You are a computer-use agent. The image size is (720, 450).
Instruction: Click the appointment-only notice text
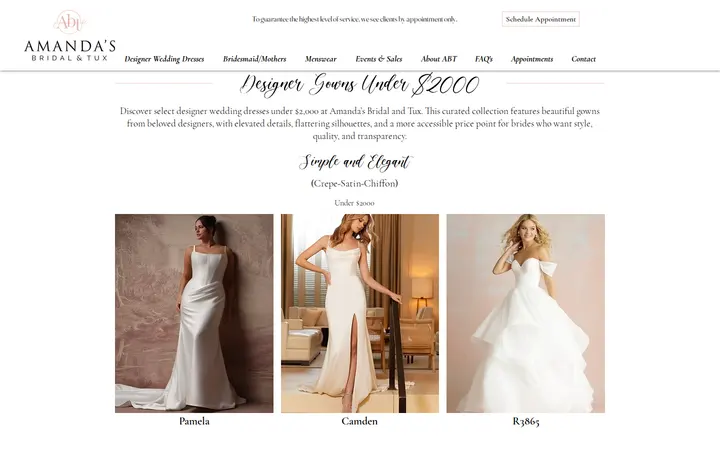click(x=354, y=19)
